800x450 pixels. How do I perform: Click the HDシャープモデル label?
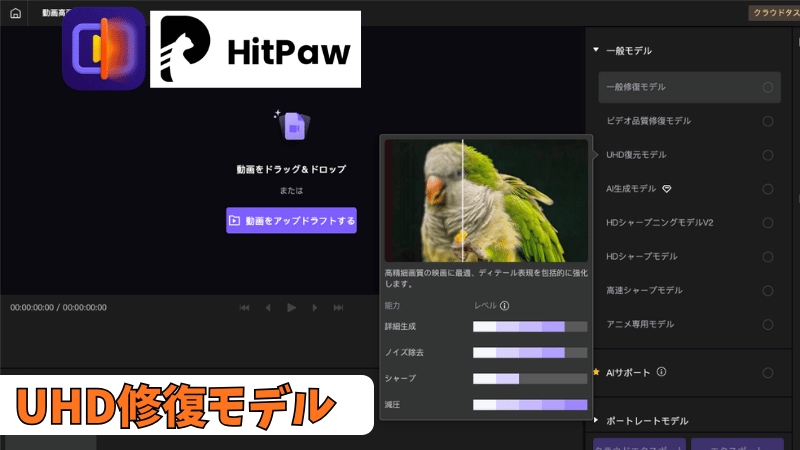pos(642,256)
